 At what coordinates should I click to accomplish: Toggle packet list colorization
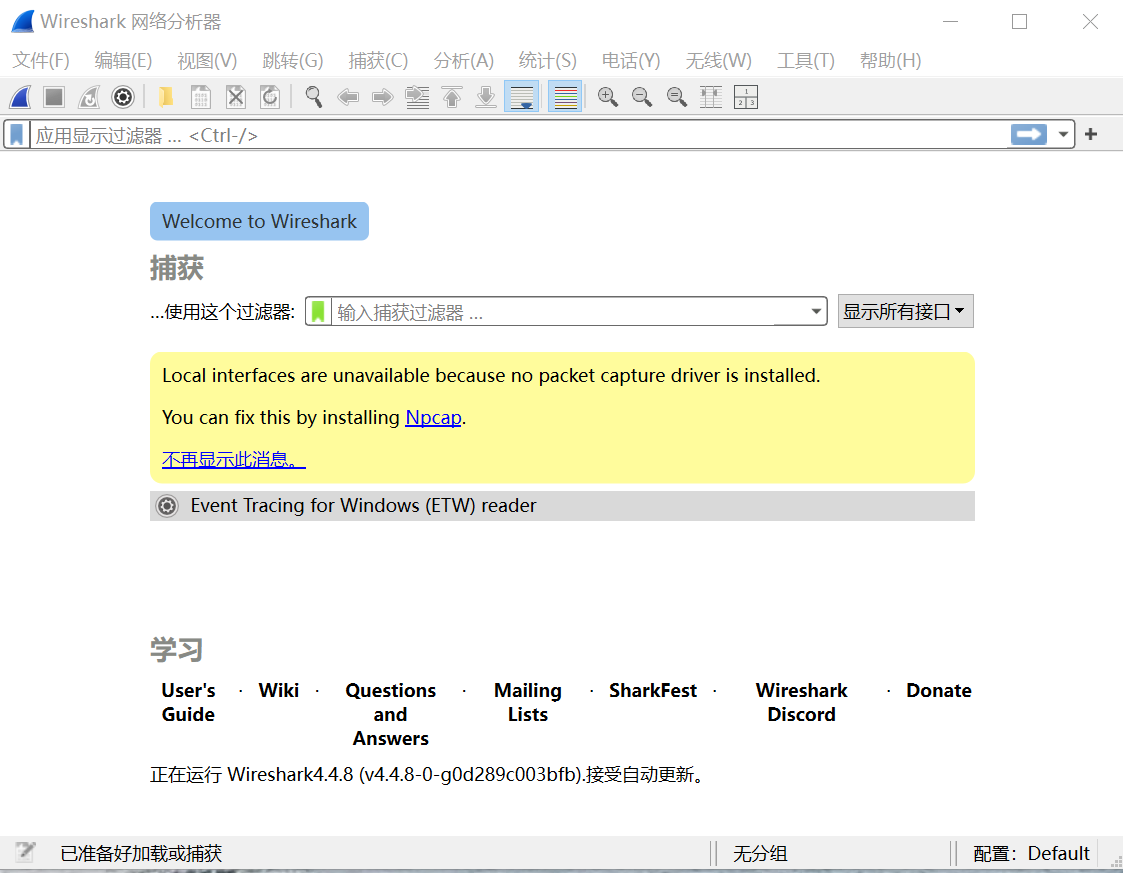pos(565,97)
